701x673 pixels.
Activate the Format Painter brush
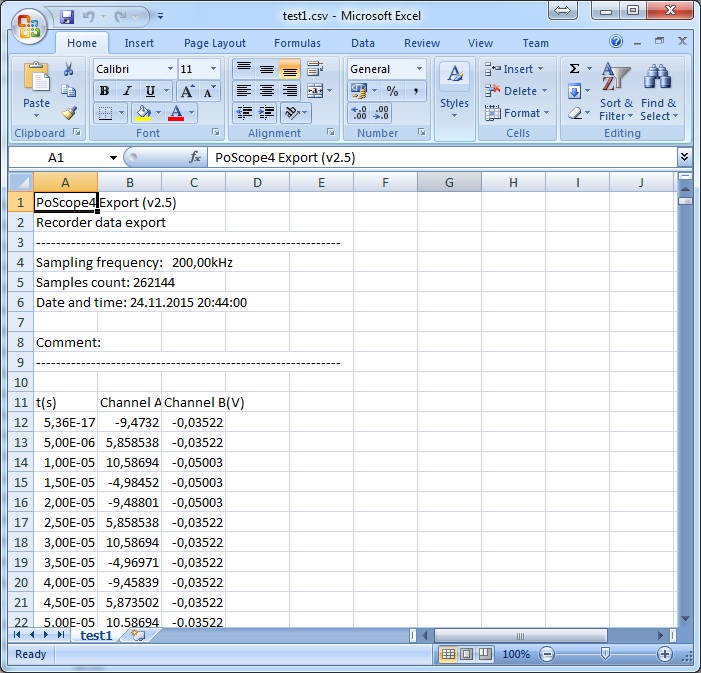pos(68,113)
